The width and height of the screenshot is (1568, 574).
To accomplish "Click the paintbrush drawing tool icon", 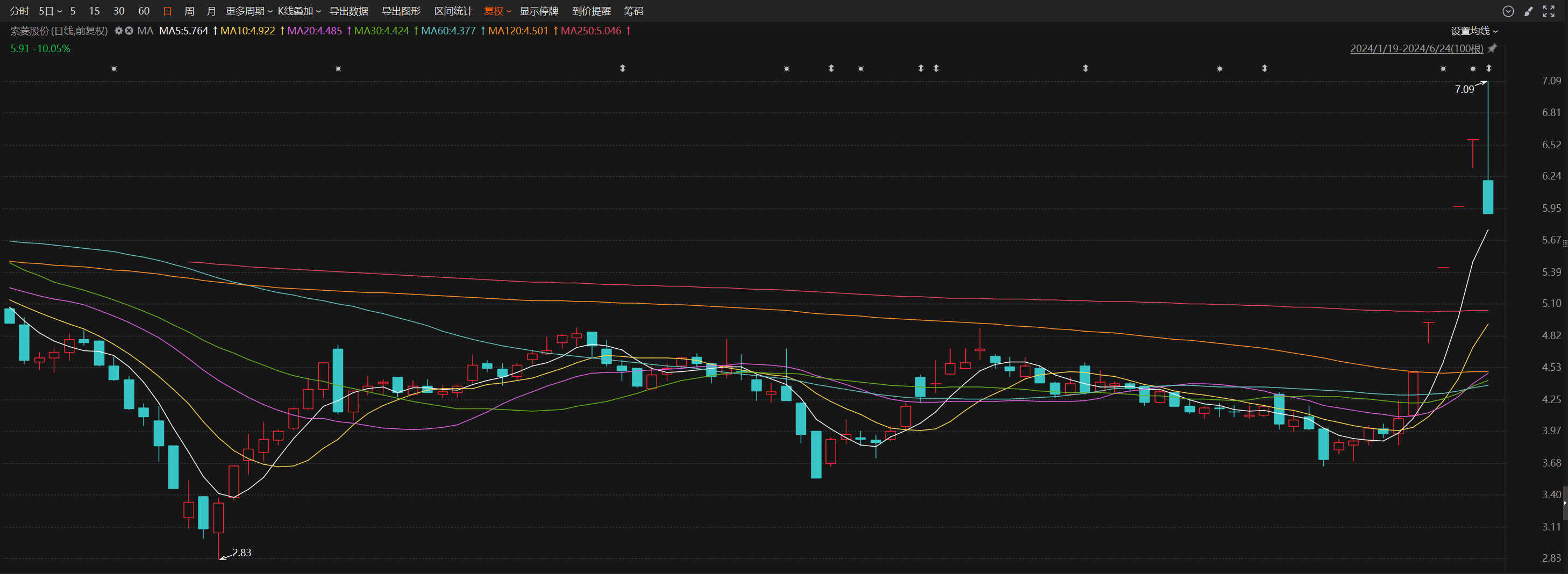I will 1528,11.
